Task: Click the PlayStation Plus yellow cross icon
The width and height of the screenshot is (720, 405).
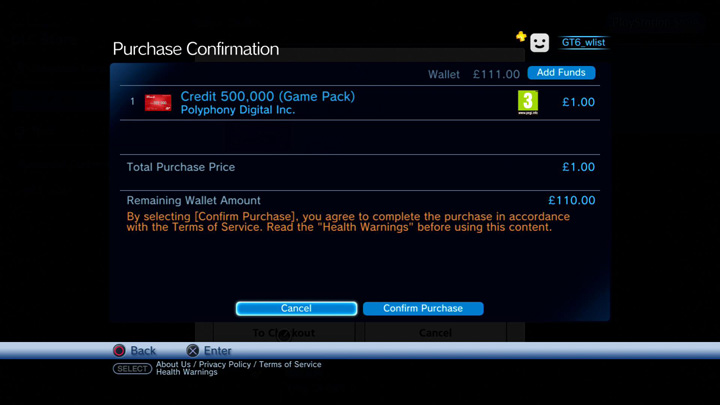Action: pyautogui.click(x=521, y=36)
